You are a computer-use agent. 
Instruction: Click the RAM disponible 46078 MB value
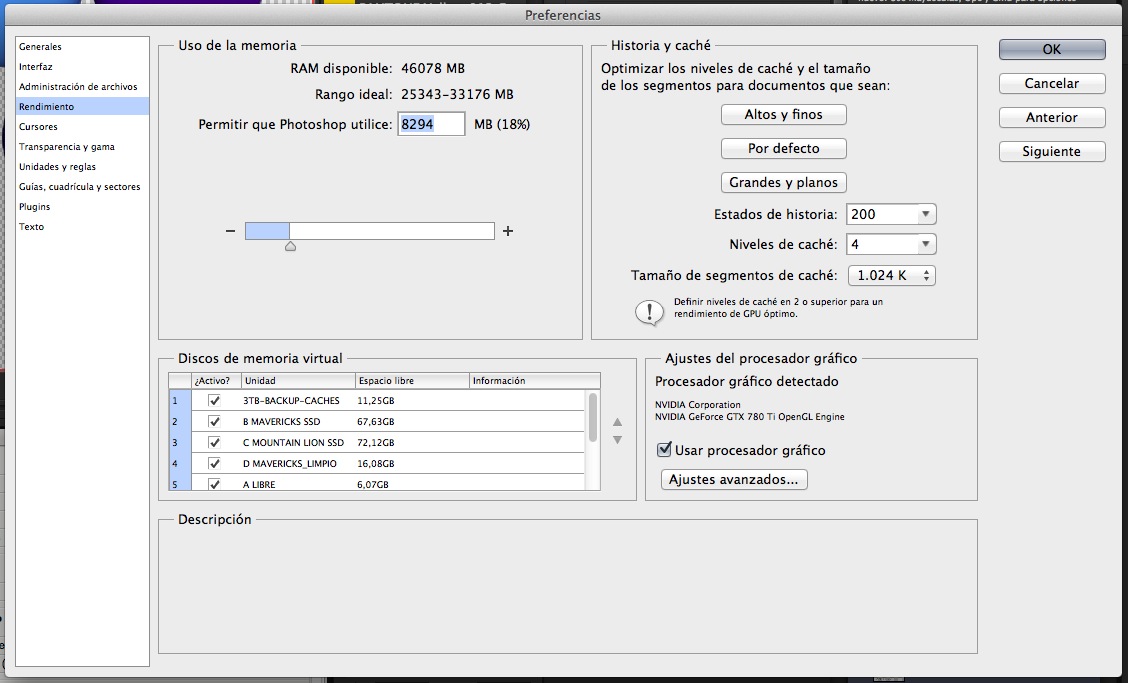433,68
